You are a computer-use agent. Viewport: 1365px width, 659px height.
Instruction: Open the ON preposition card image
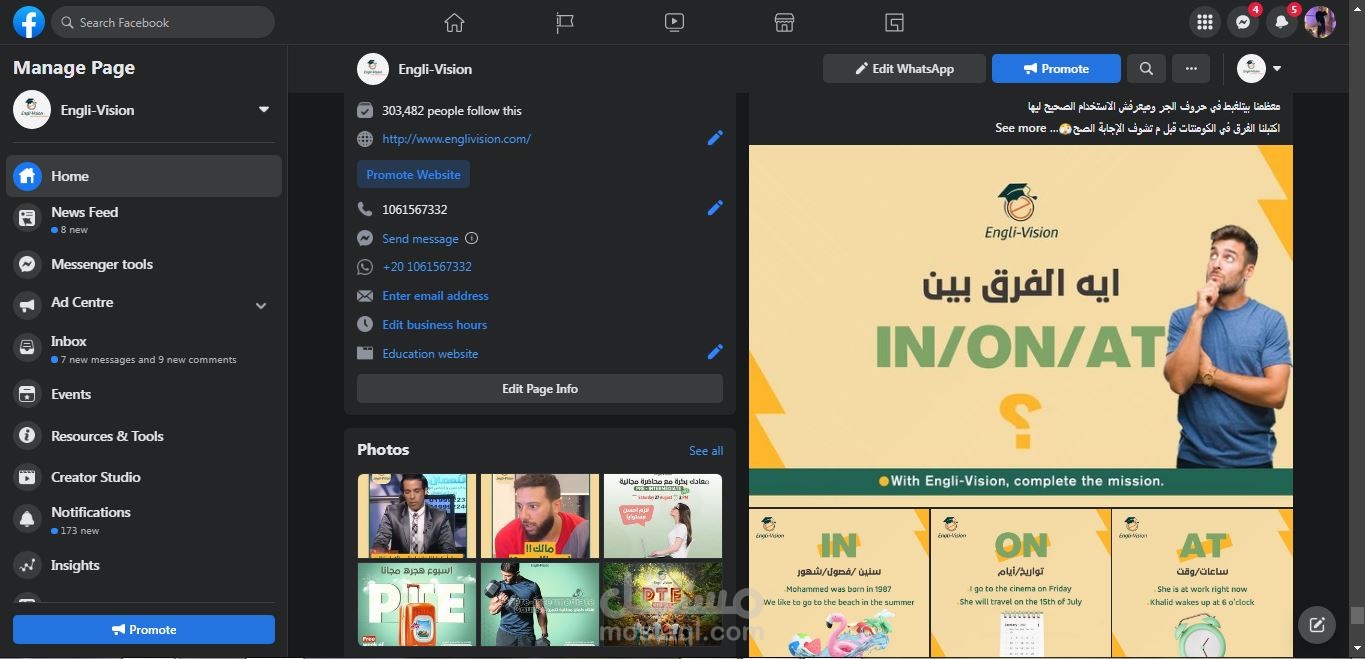pos(1020,583)
